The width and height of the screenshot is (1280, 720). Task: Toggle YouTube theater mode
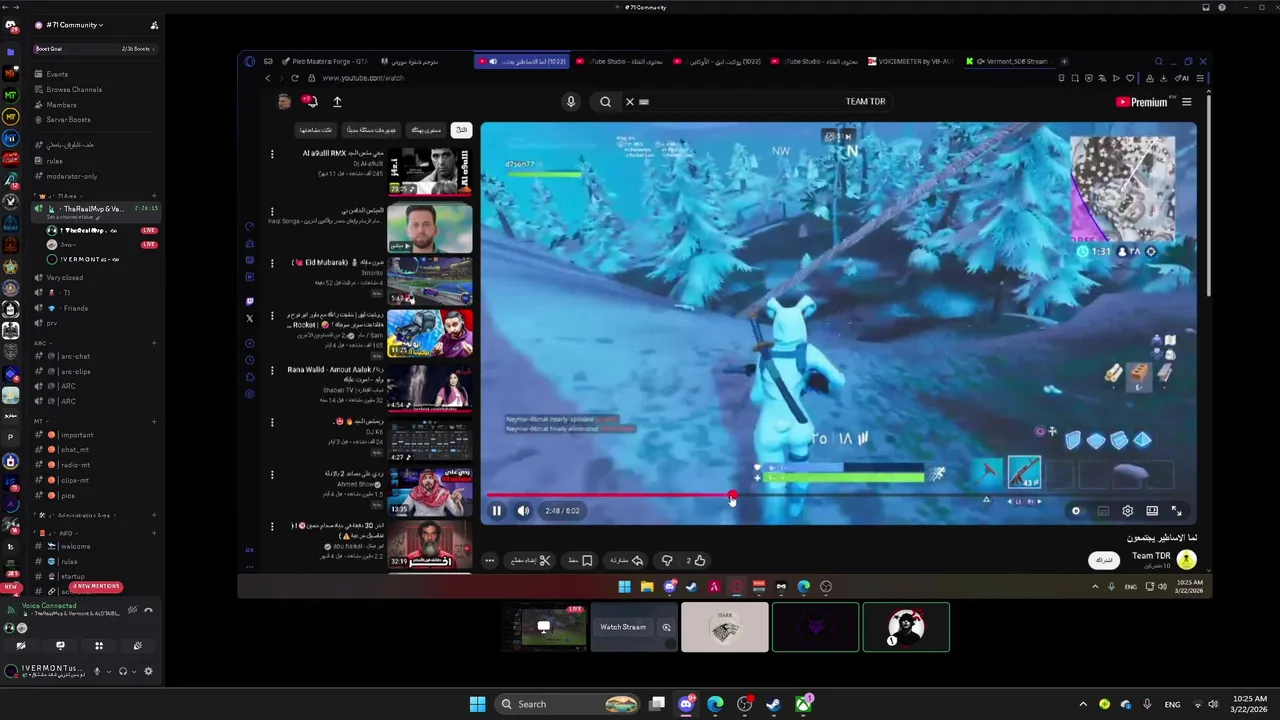pos(1152,511)
